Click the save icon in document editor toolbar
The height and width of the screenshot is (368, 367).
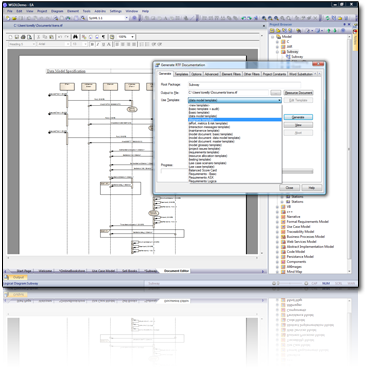[x=17, y=37]
